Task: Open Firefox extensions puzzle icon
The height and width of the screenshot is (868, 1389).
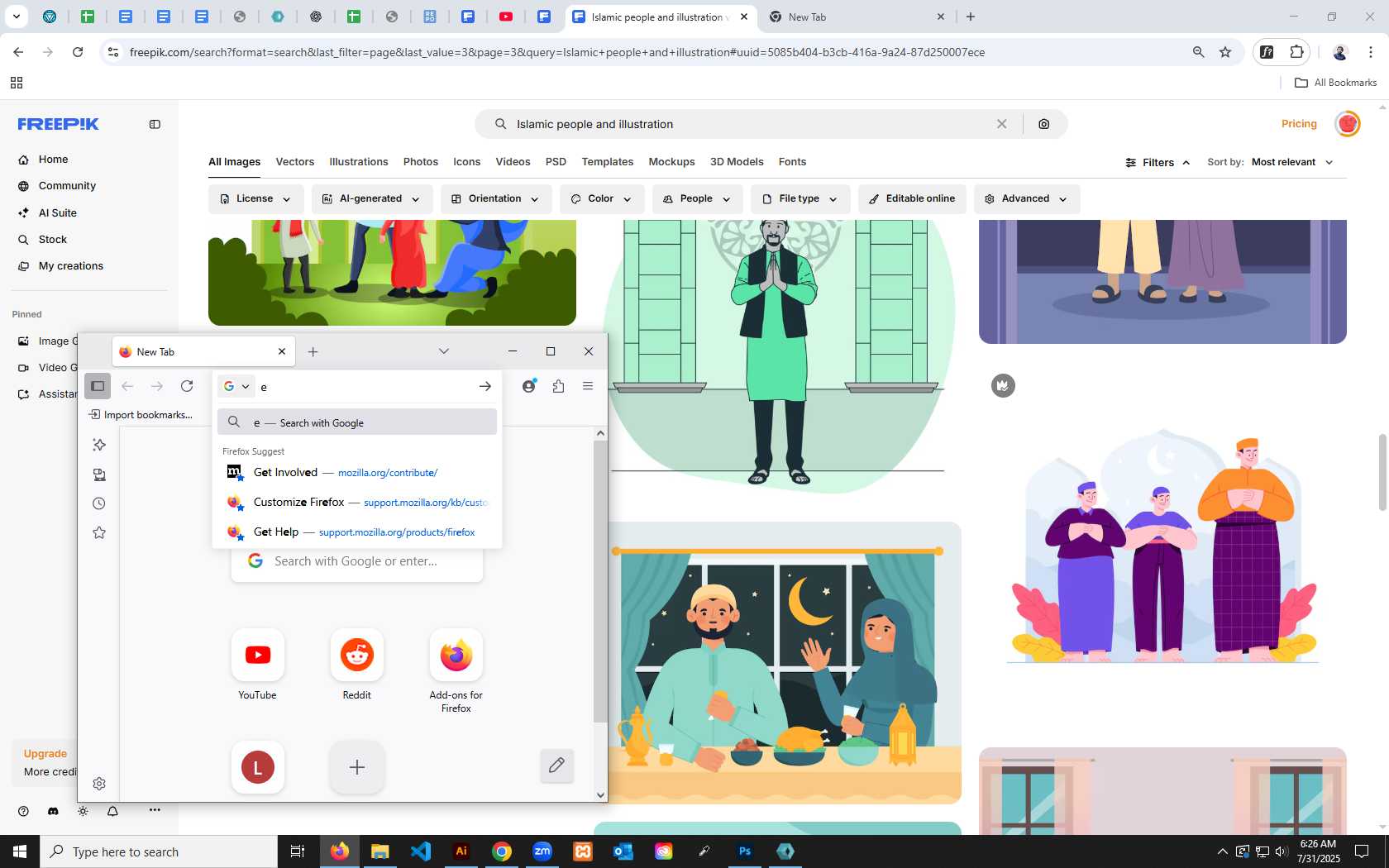Action: pyautogui.click(x=558, y=386)
